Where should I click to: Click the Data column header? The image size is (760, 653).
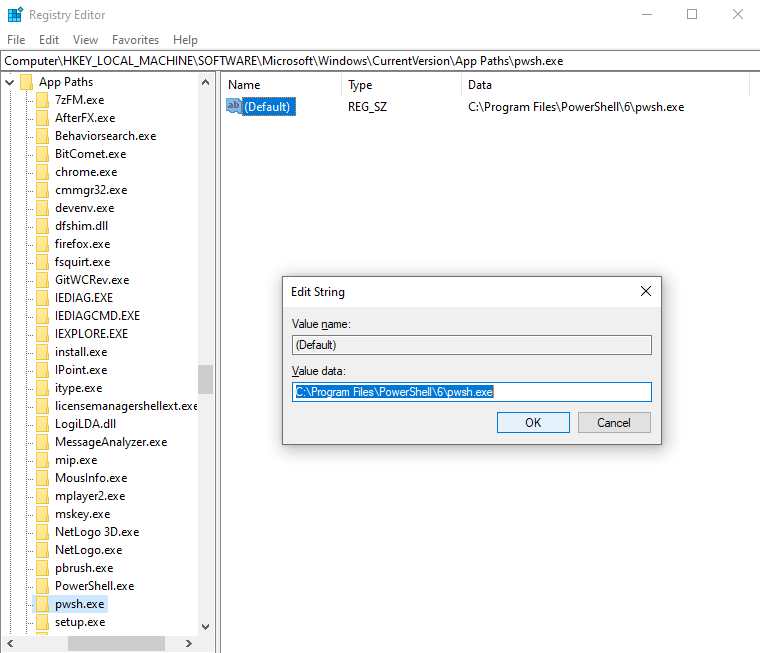[605, 85]
